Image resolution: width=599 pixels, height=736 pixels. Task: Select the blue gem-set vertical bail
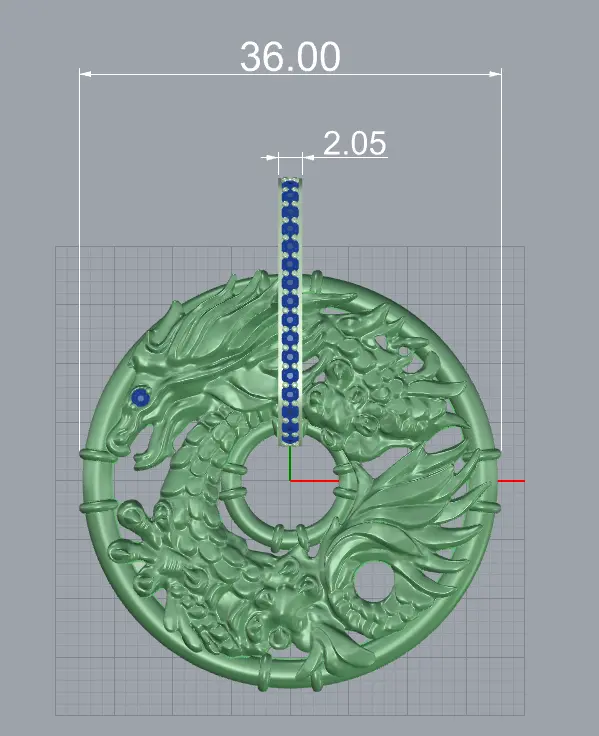tap(290, 312)
